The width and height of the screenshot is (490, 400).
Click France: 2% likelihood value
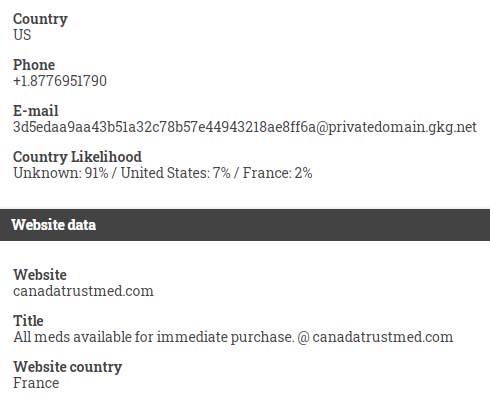point(277,173)
